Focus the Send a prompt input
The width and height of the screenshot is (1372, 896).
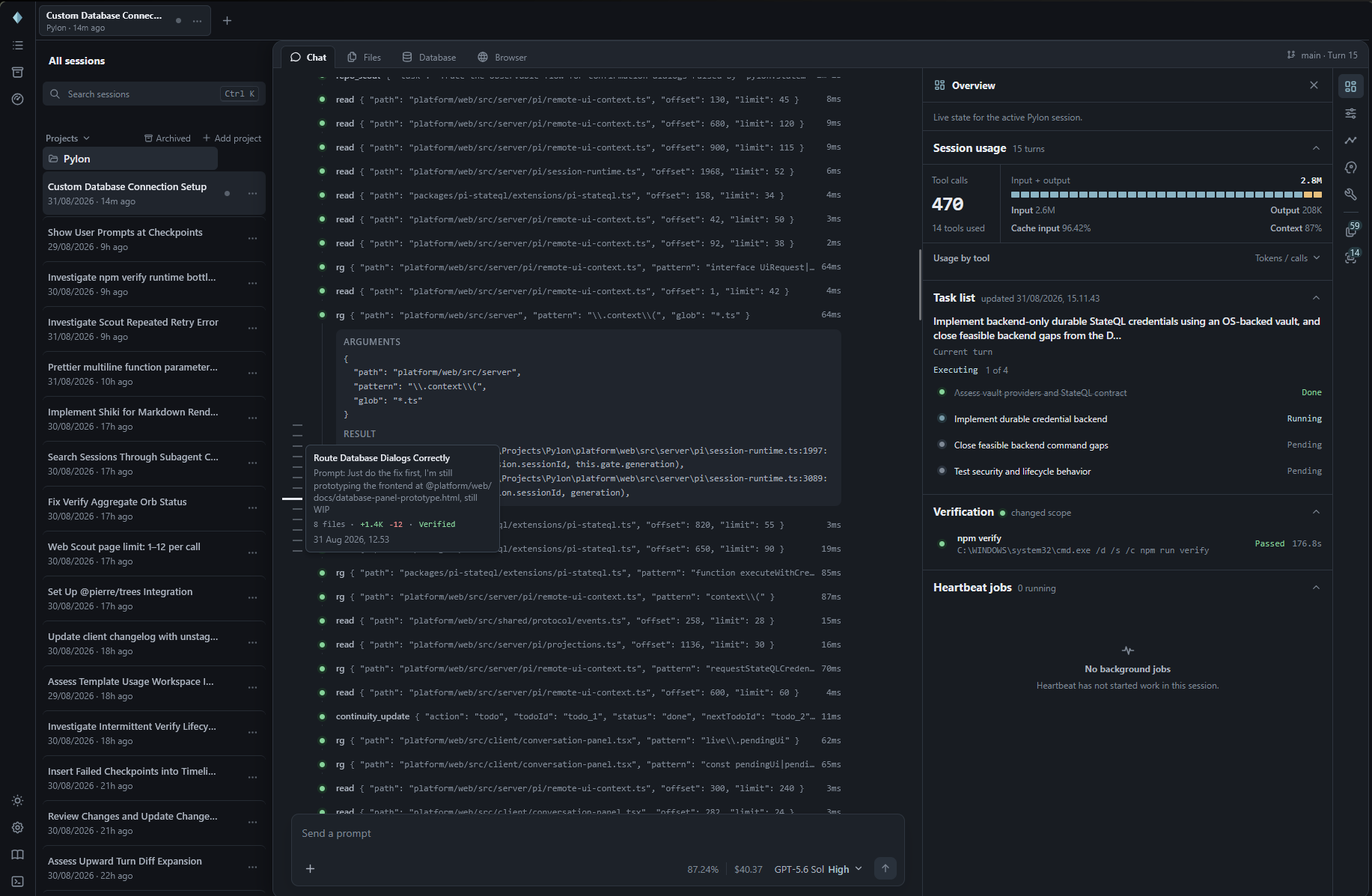tap(597, 834)
